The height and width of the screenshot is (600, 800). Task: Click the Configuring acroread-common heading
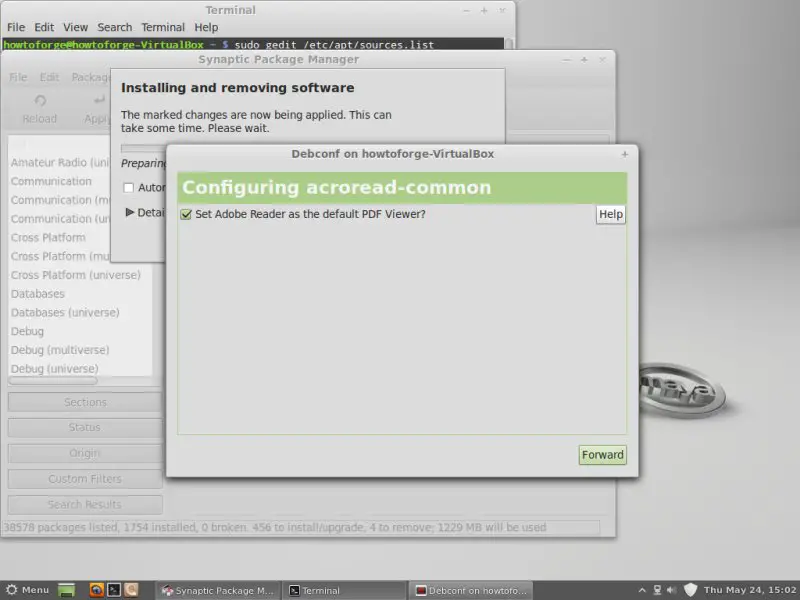[x=337, y=187]
